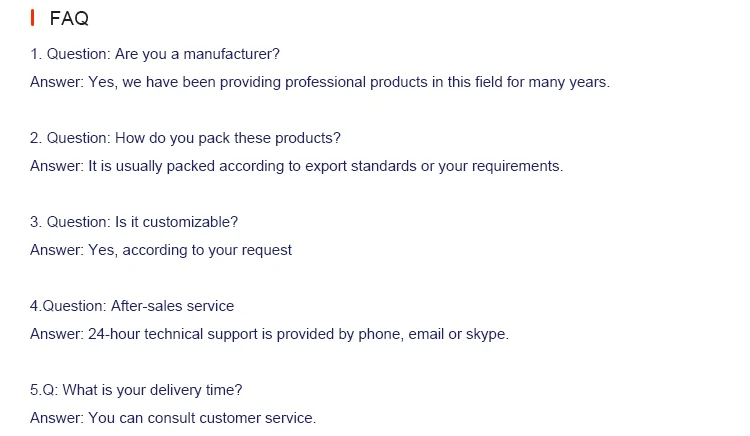750x436 pixels.
Task: Click the phrase '24-hour' in answer four
Action: pyautogui.click(x=114, y=334)
